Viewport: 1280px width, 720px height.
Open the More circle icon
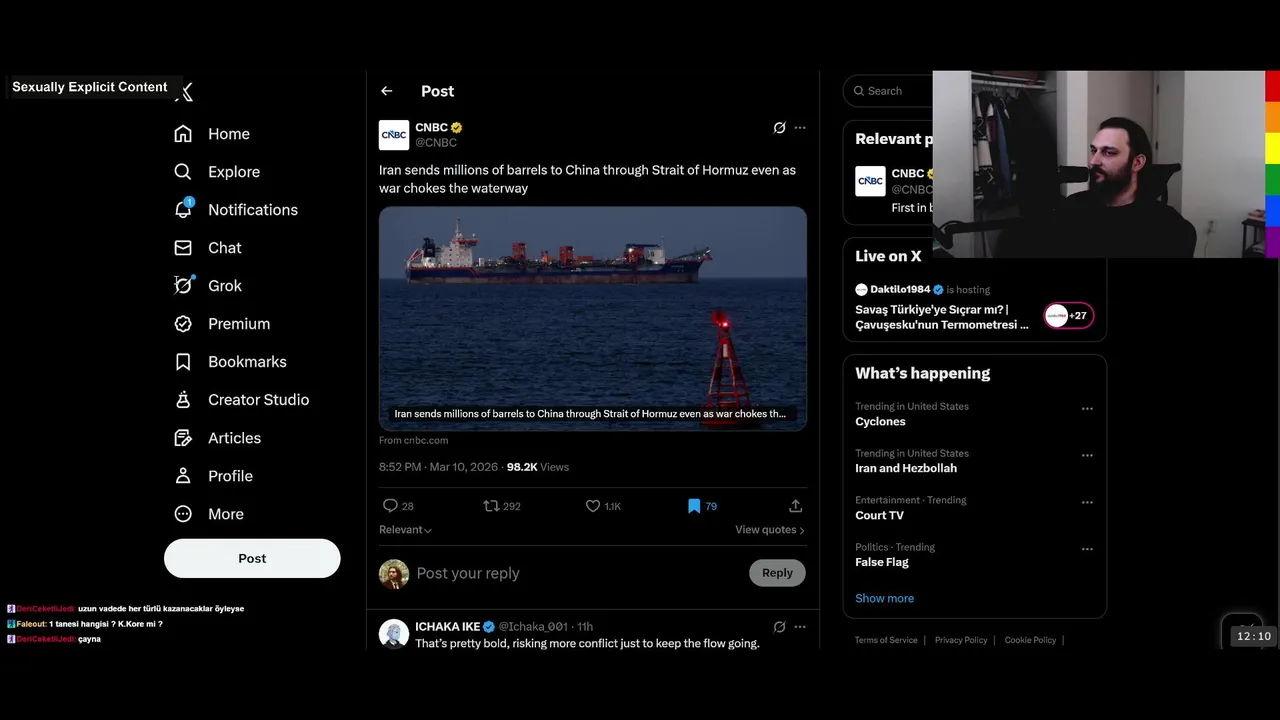[x=183, y=514]
